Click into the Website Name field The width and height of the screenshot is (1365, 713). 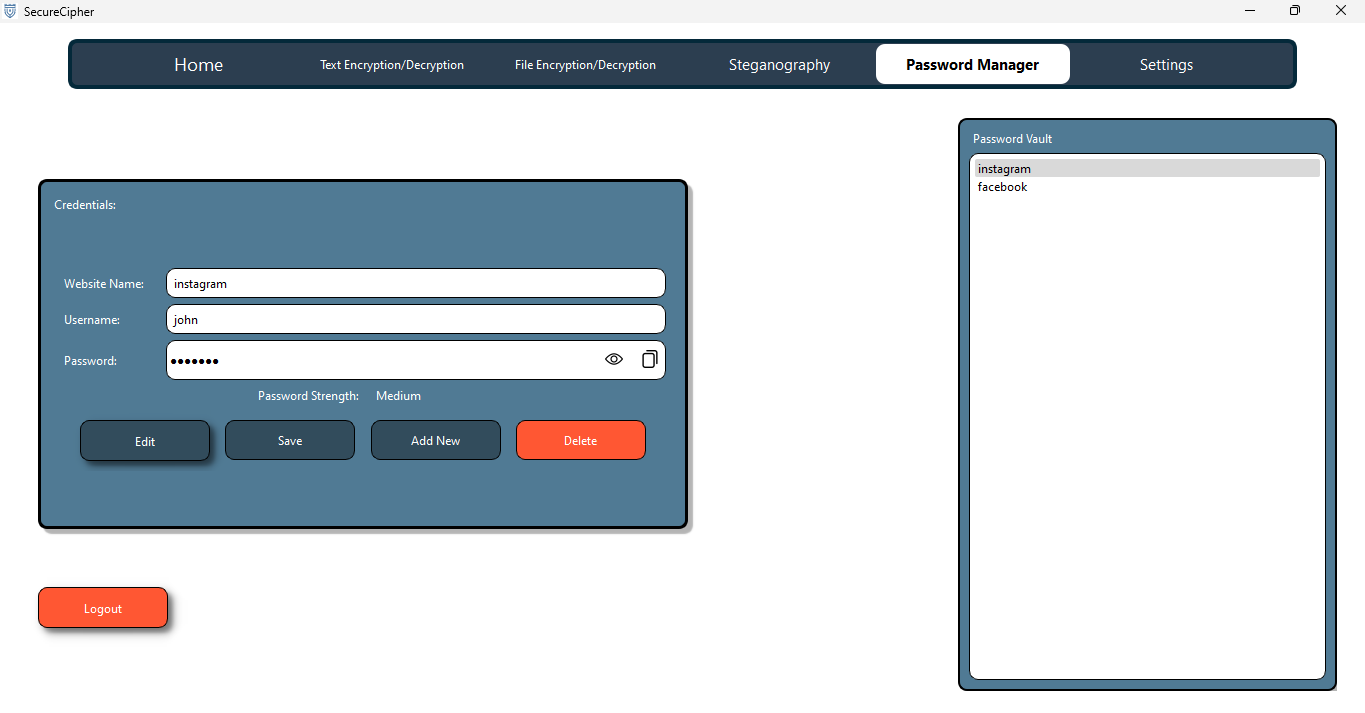[x=415, y=284]
